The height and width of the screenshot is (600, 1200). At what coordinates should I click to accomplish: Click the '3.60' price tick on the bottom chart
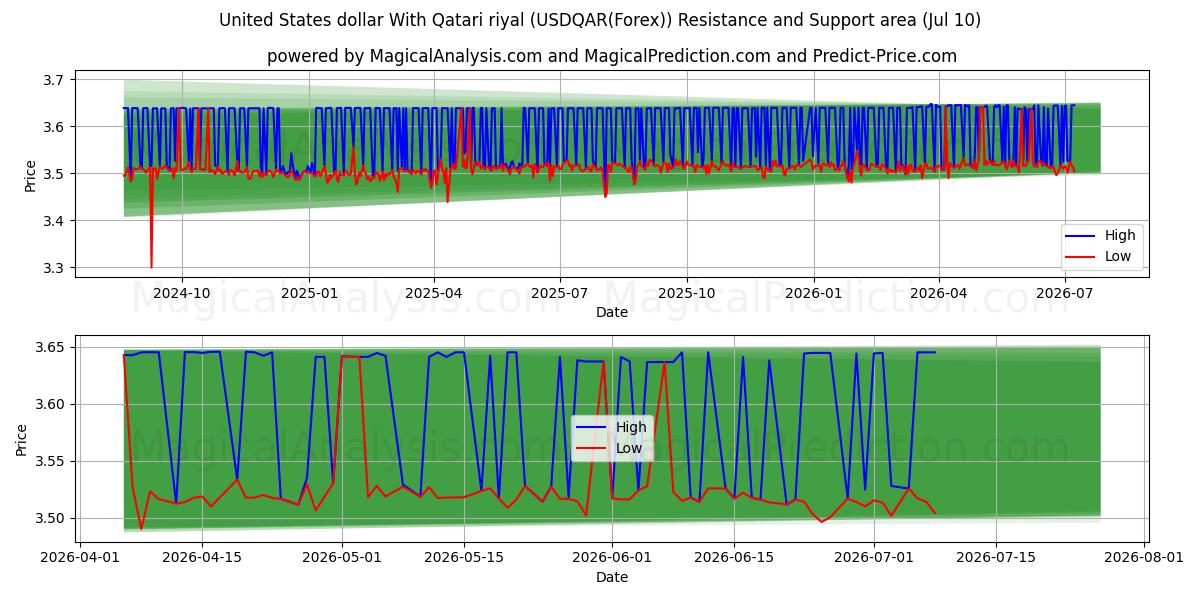[x=52, y=405]
